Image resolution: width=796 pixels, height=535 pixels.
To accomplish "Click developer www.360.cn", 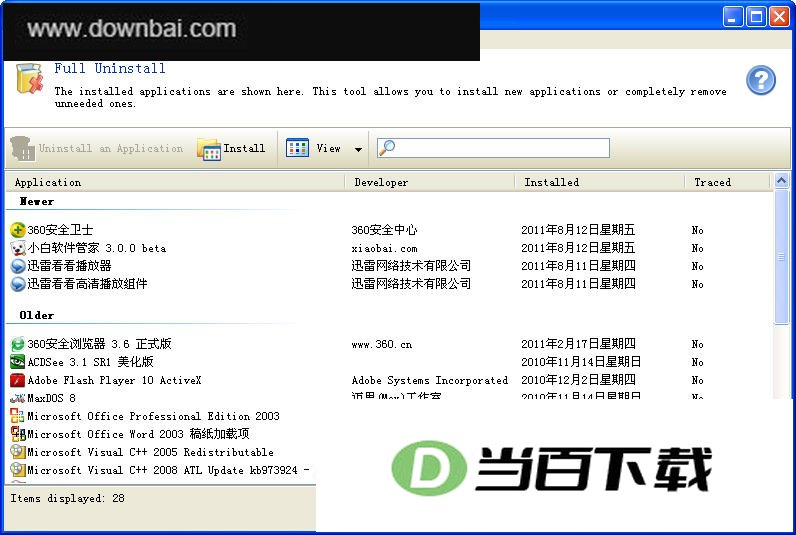I will 382,344.
